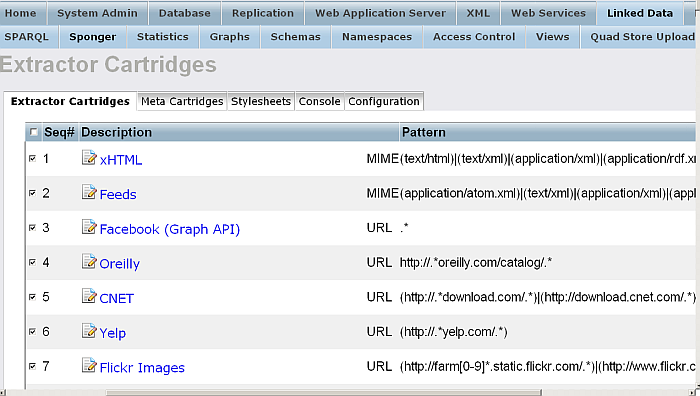Switch to the Stylesheets tab

click(261, 101)
